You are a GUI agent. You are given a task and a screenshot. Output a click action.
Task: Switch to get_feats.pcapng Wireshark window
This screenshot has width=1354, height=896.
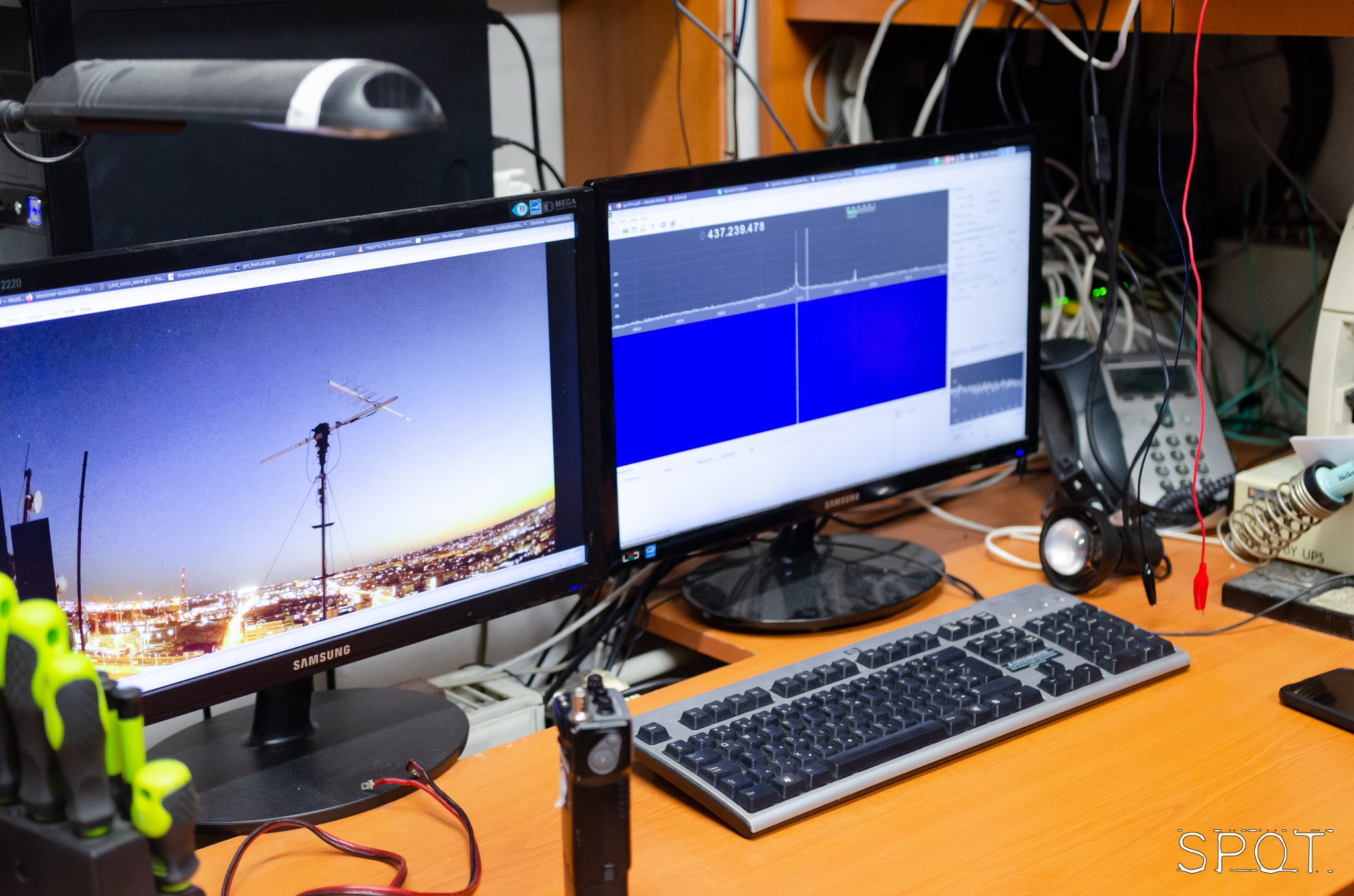(x=255, y=265)
